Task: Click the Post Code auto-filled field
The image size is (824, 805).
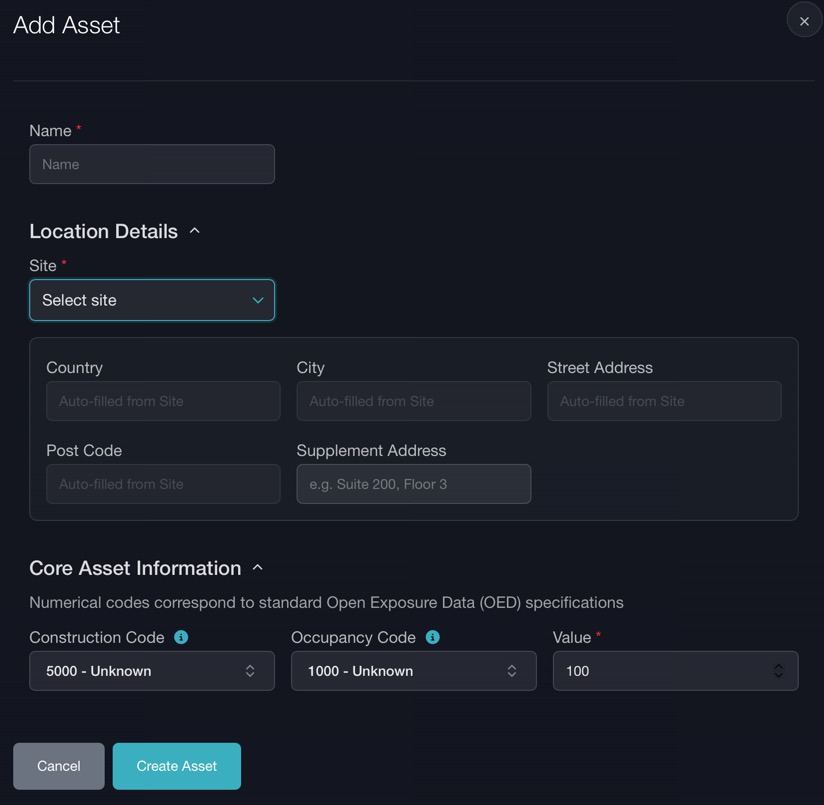Action: pos(163,484)
